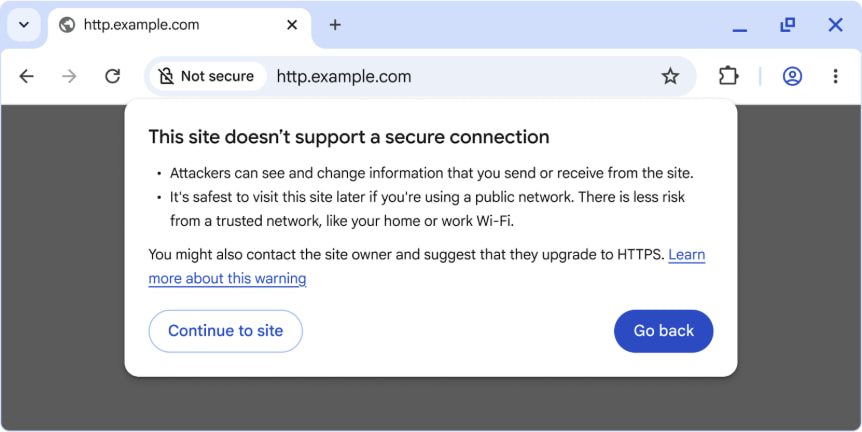Open the Extensions puzzle icon
862x432 pixels.
(728, 76)
